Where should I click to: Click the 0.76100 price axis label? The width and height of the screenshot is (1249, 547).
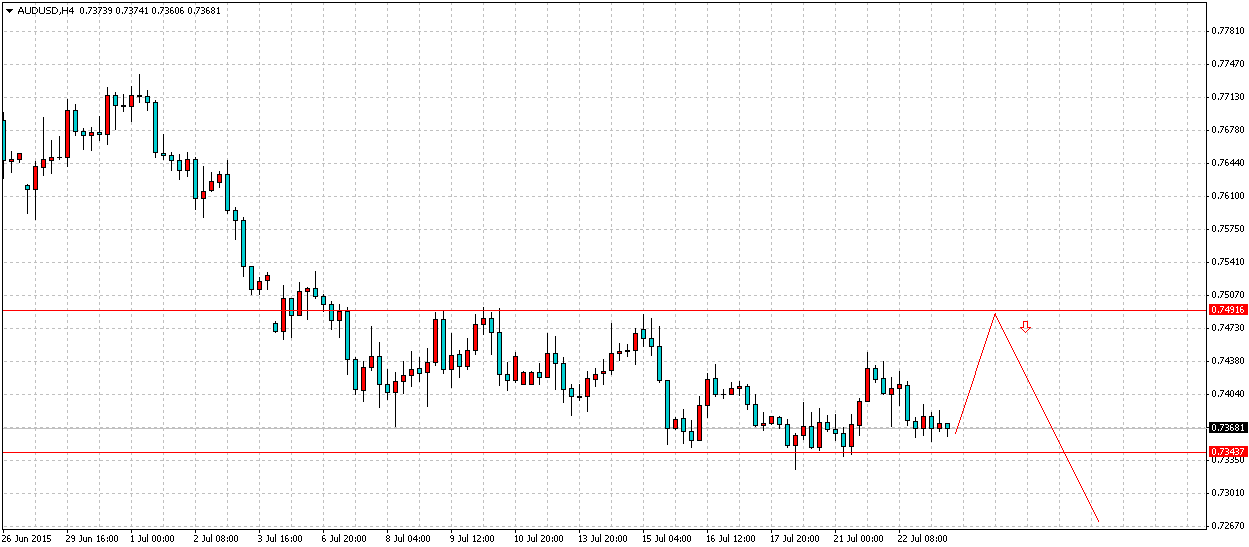[x=1226, y=196]
